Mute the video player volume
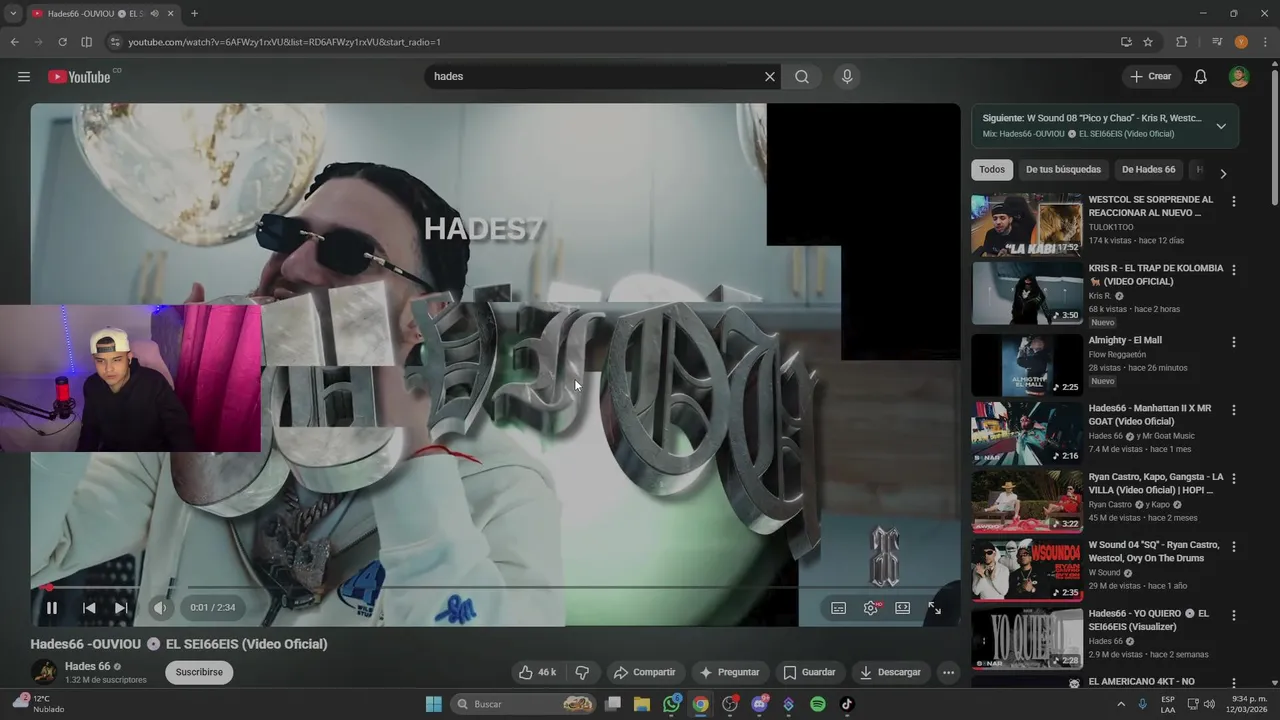Image resolution: width=1280 pixels, height=720 pixels. pyautogui.click(x=160, y=608)
